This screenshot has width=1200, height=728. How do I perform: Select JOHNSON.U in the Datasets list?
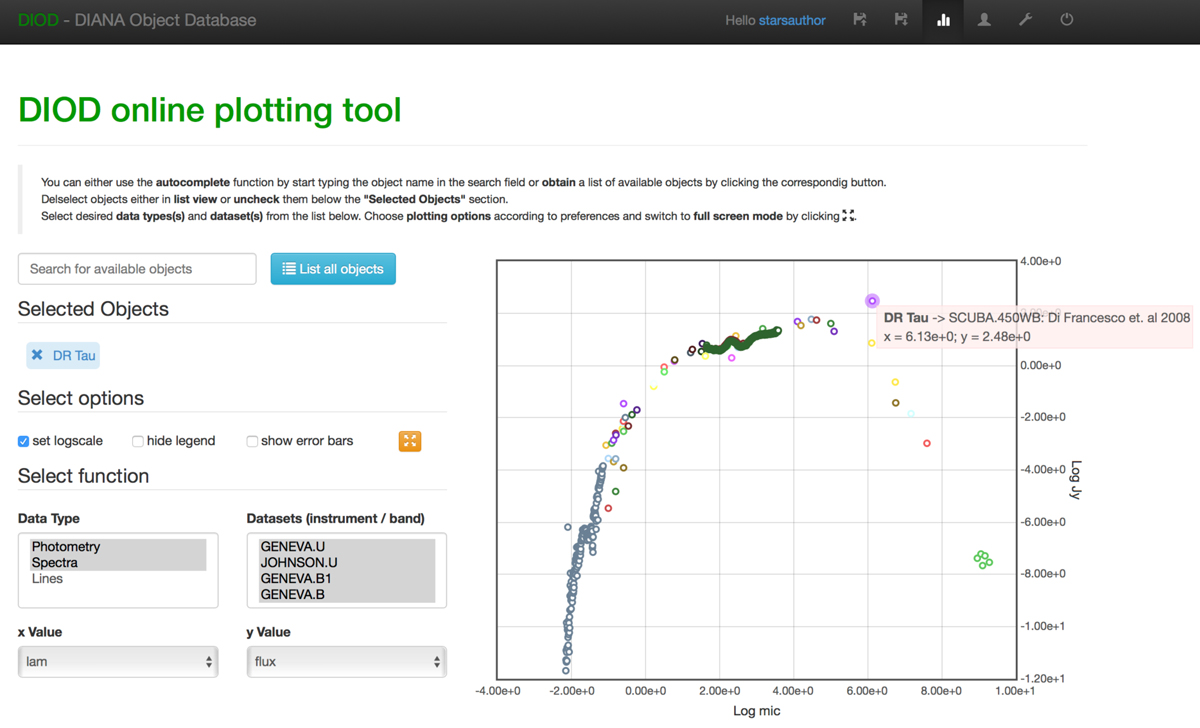(299, 563)
